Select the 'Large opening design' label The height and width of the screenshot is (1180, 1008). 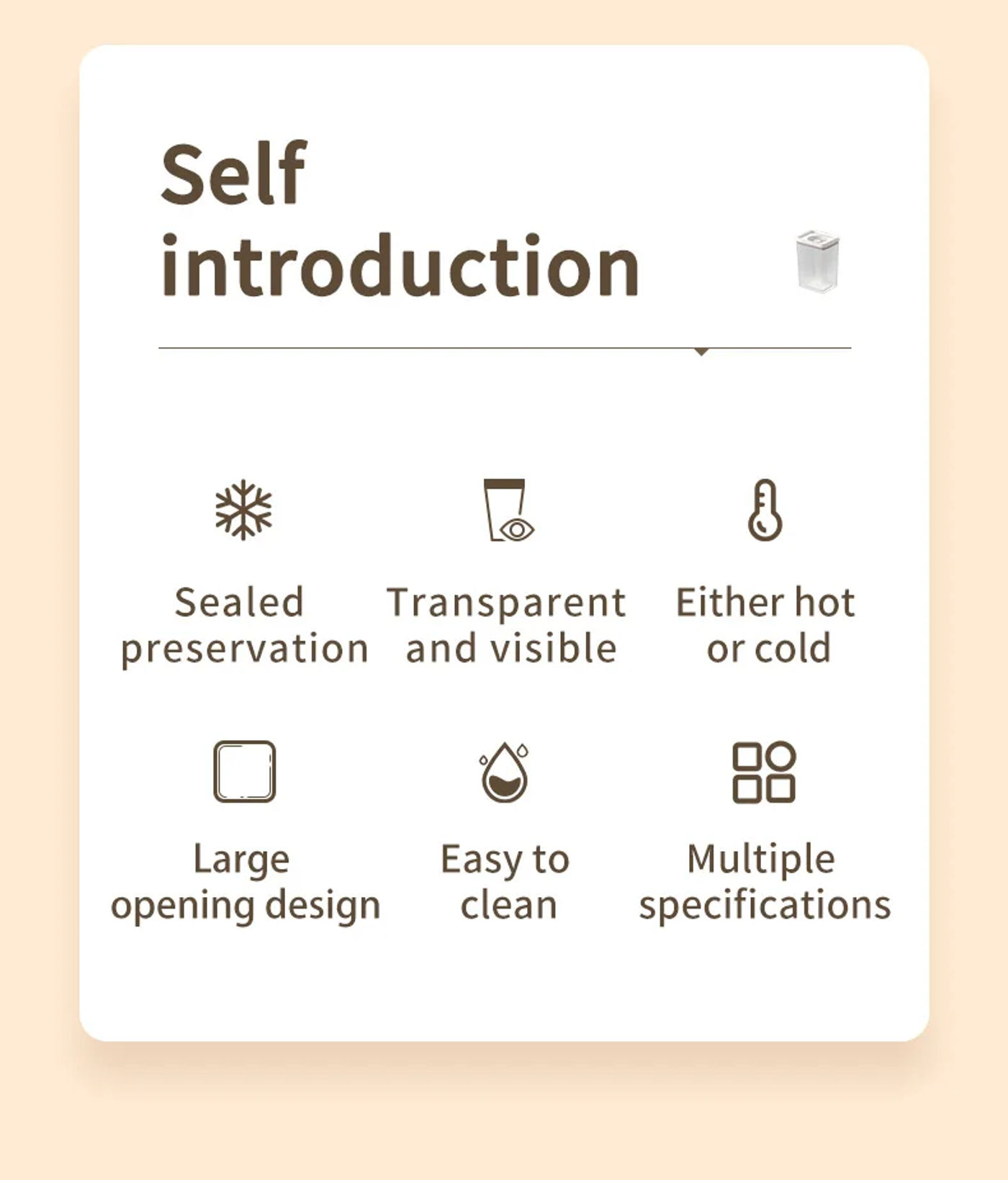point(245,882)
